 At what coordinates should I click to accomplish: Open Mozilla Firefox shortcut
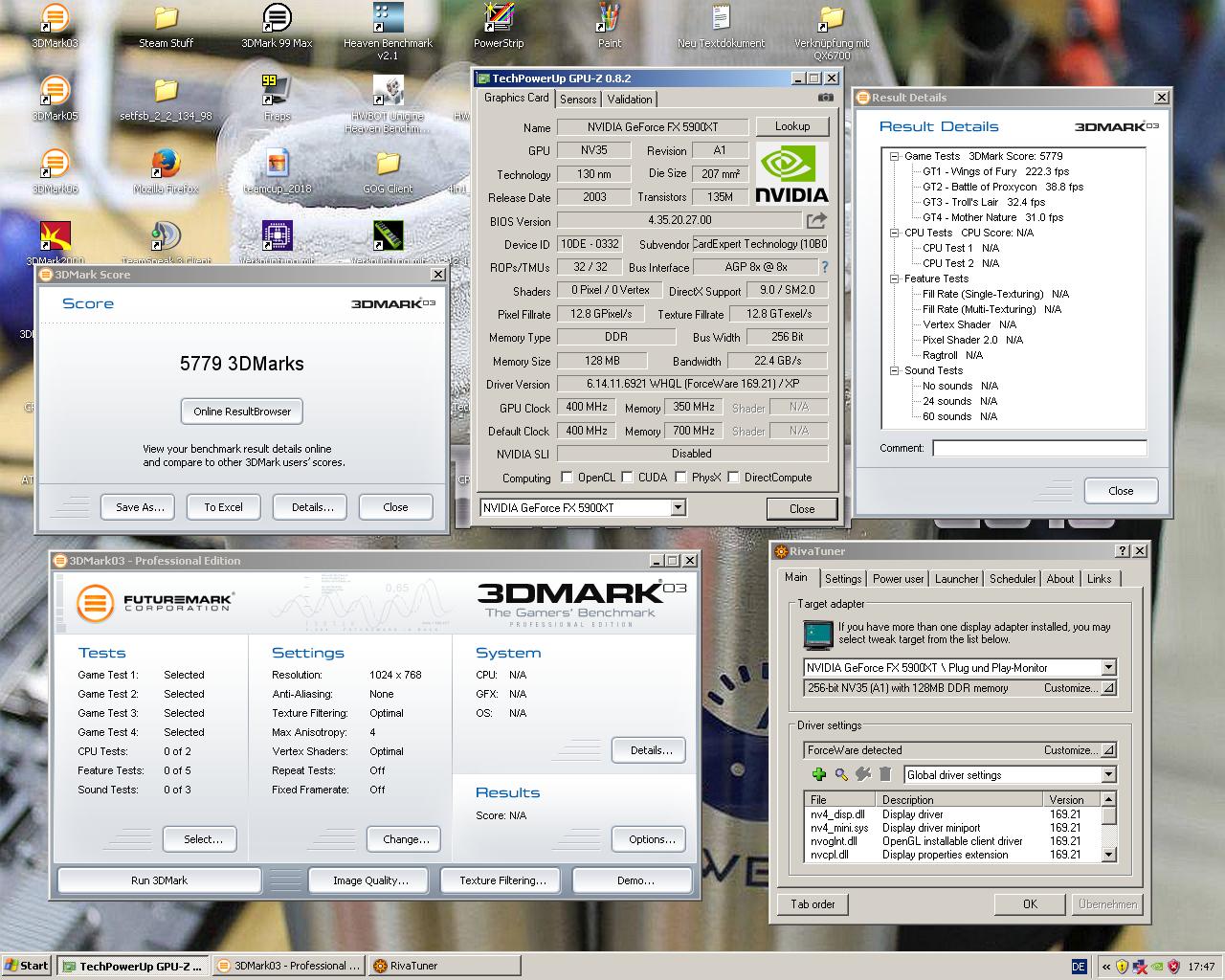tap(166, 171)
